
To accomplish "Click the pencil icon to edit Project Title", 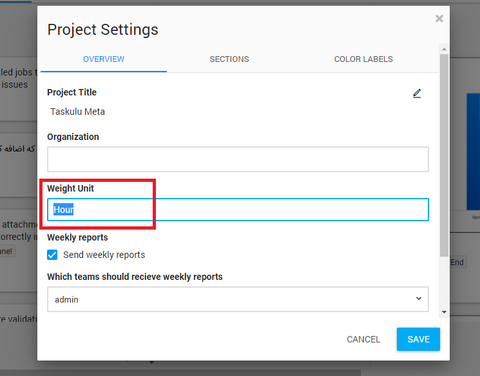I will click(417, 94).
